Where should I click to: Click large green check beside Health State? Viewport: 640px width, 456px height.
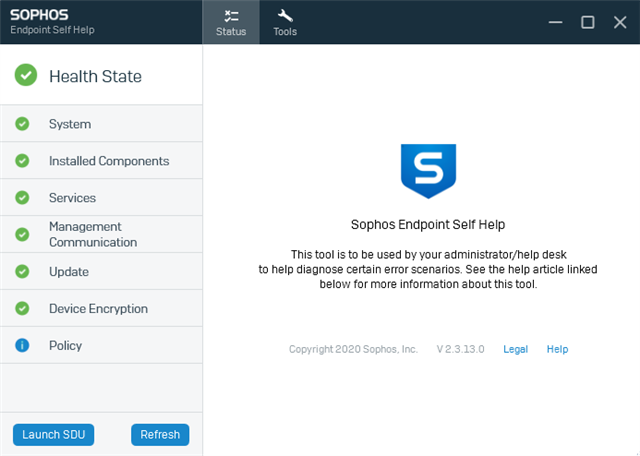[26, 75]
